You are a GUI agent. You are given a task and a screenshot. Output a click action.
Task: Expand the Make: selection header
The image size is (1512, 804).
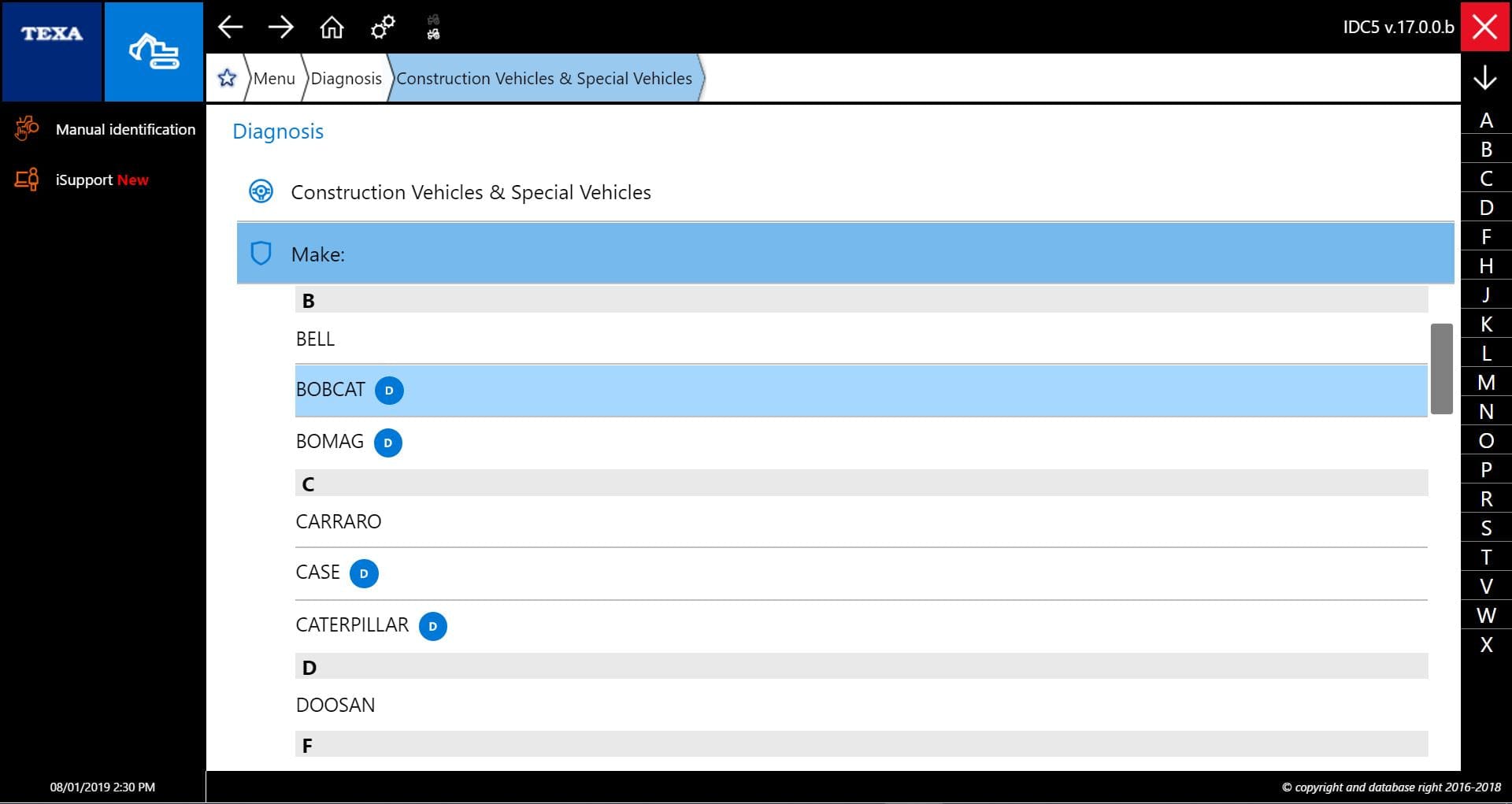[844, 254]
